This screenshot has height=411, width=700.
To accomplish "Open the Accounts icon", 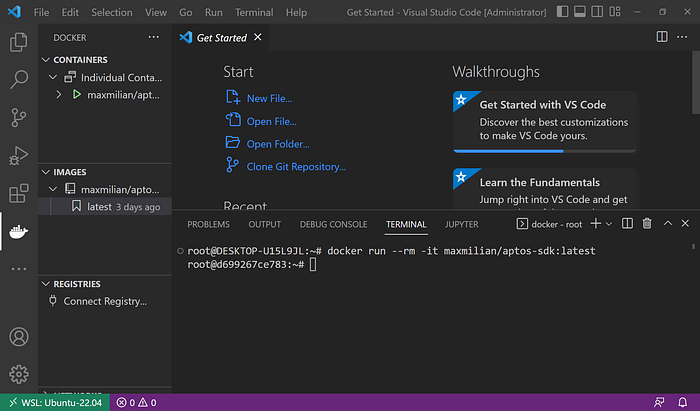I will click(19, 337).
